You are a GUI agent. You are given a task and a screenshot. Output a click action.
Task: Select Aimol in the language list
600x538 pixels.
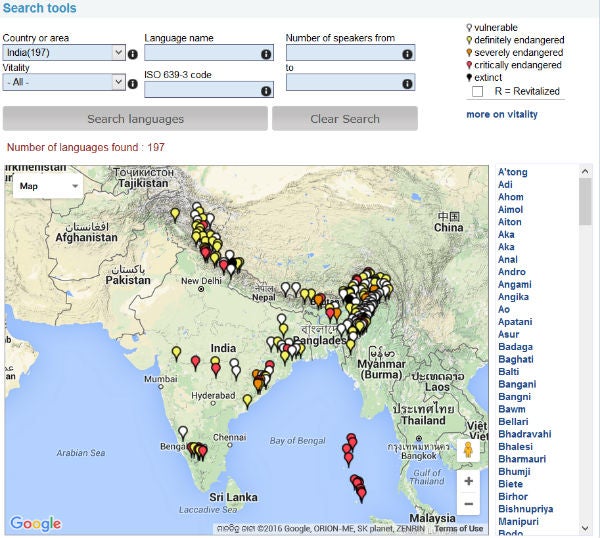[510, 210]
